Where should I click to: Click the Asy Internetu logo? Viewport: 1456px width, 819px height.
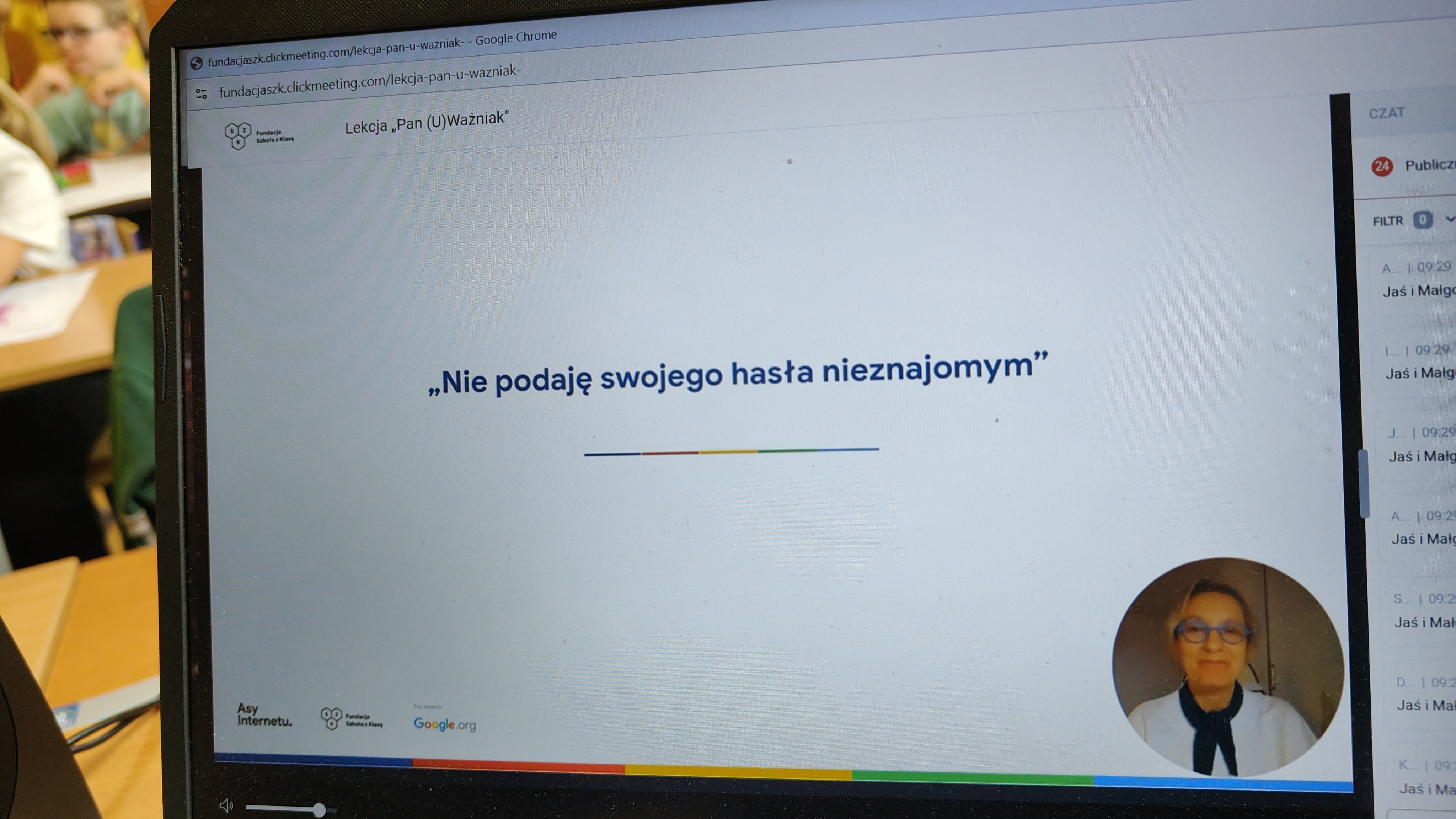pyautogui.click(x=264, y=715)
